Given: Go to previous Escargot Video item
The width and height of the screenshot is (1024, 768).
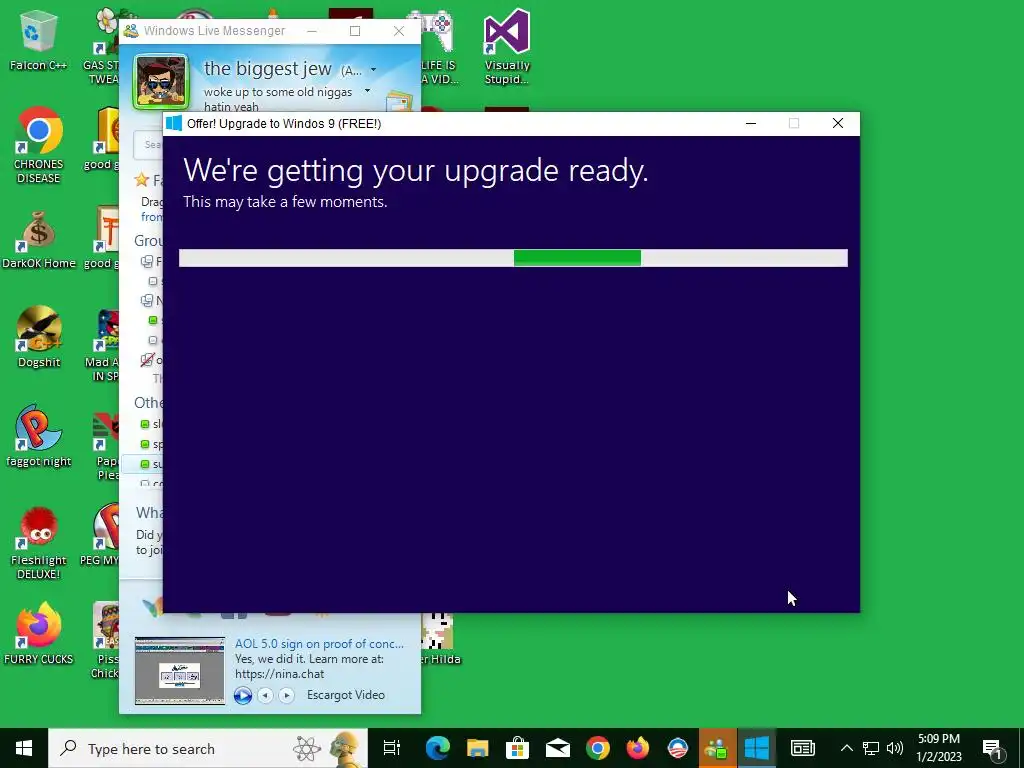Looking at the screenshot, I should coord(265,696).
